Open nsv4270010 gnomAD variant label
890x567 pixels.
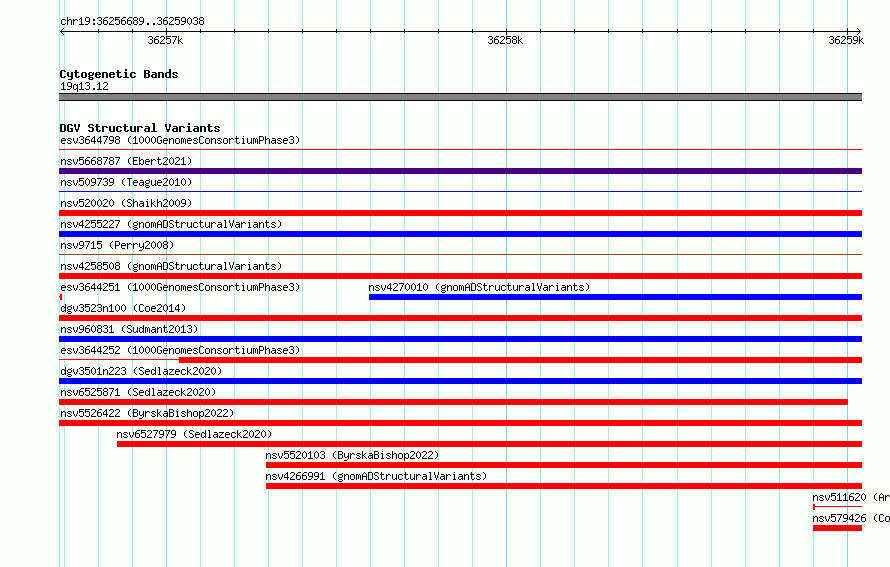point(479,287)
